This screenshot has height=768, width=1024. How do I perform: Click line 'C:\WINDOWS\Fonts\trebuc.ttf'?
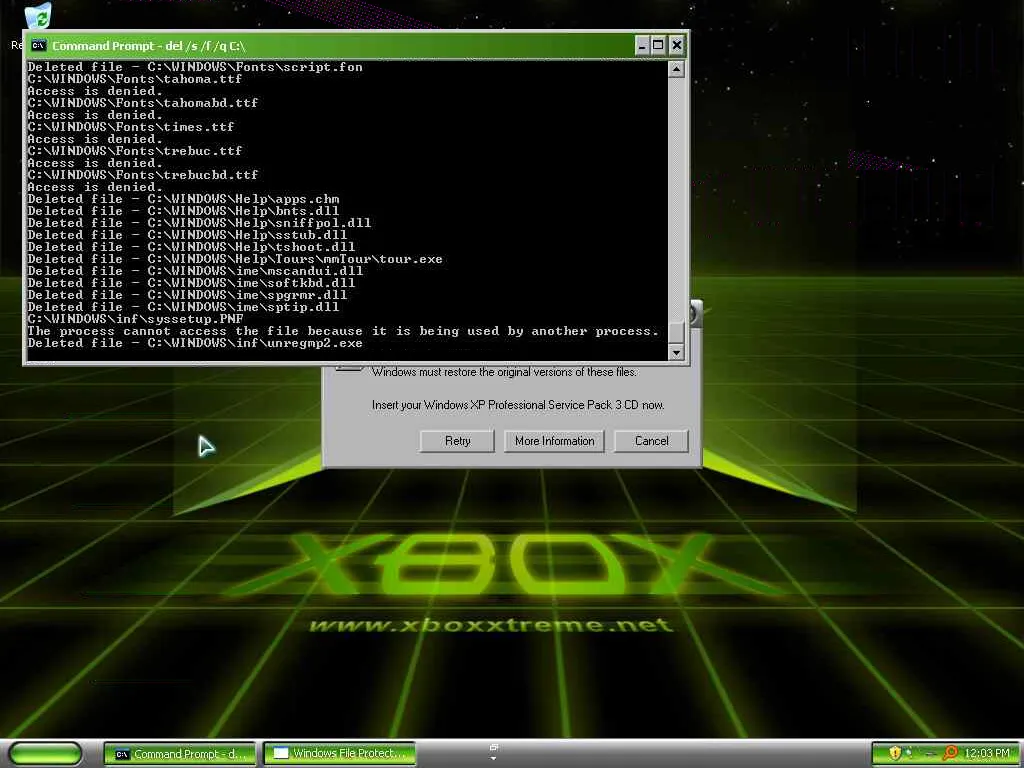(135, 151)
